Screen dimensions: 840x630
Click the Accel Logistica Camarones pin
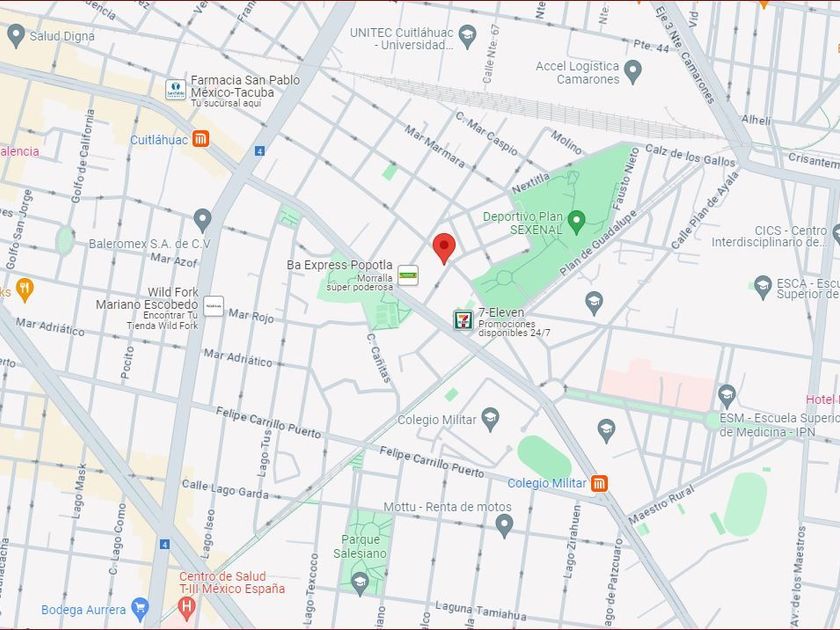pos(633,71)
